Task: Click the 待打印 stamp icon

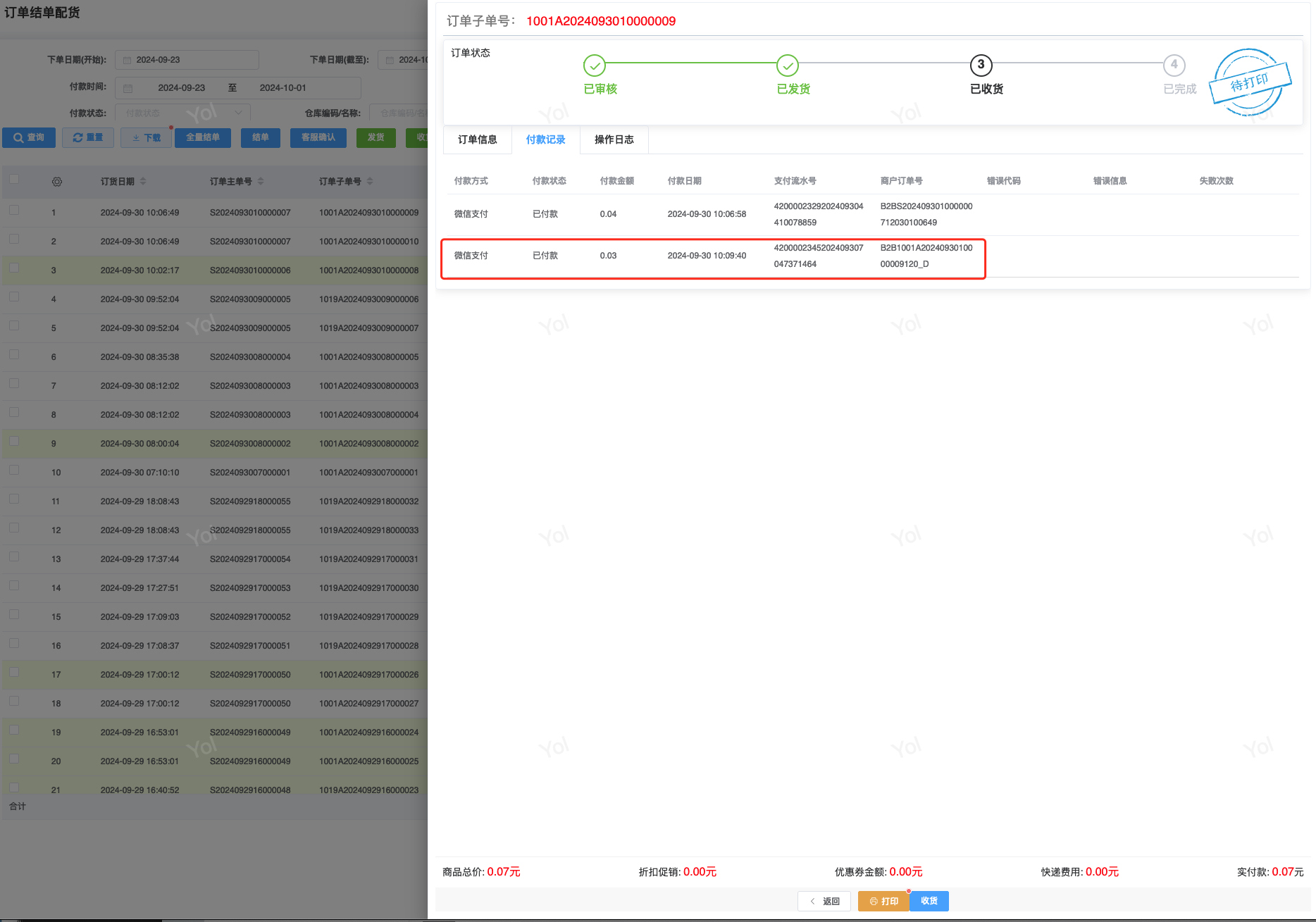Action: tap(1250, 82)
